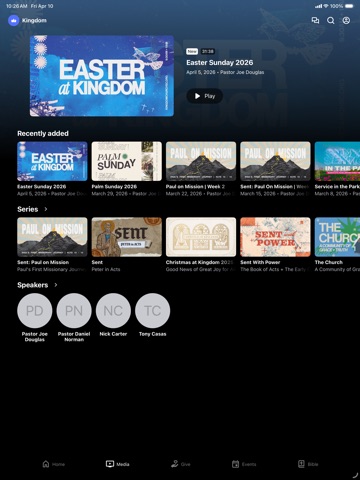The height and width of the screenshot is (480, 360).
Task: Open the Palm Sunday 2026 thumbnail
Action: click(x=127, y=161)
